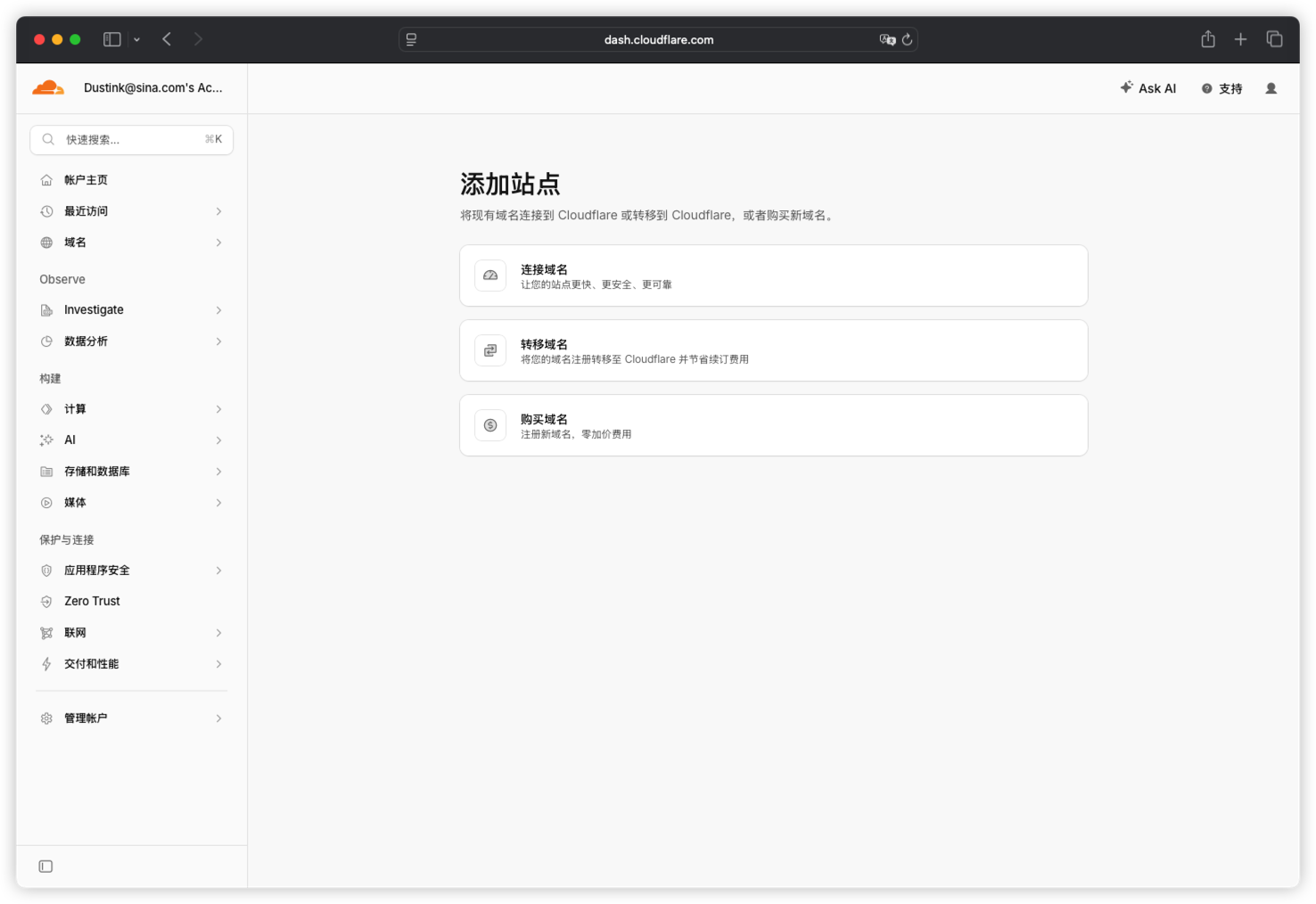This screenshot has height=904, width=1316.
Task: Click Safari's share icon
Action: (x=1208, y=39)
